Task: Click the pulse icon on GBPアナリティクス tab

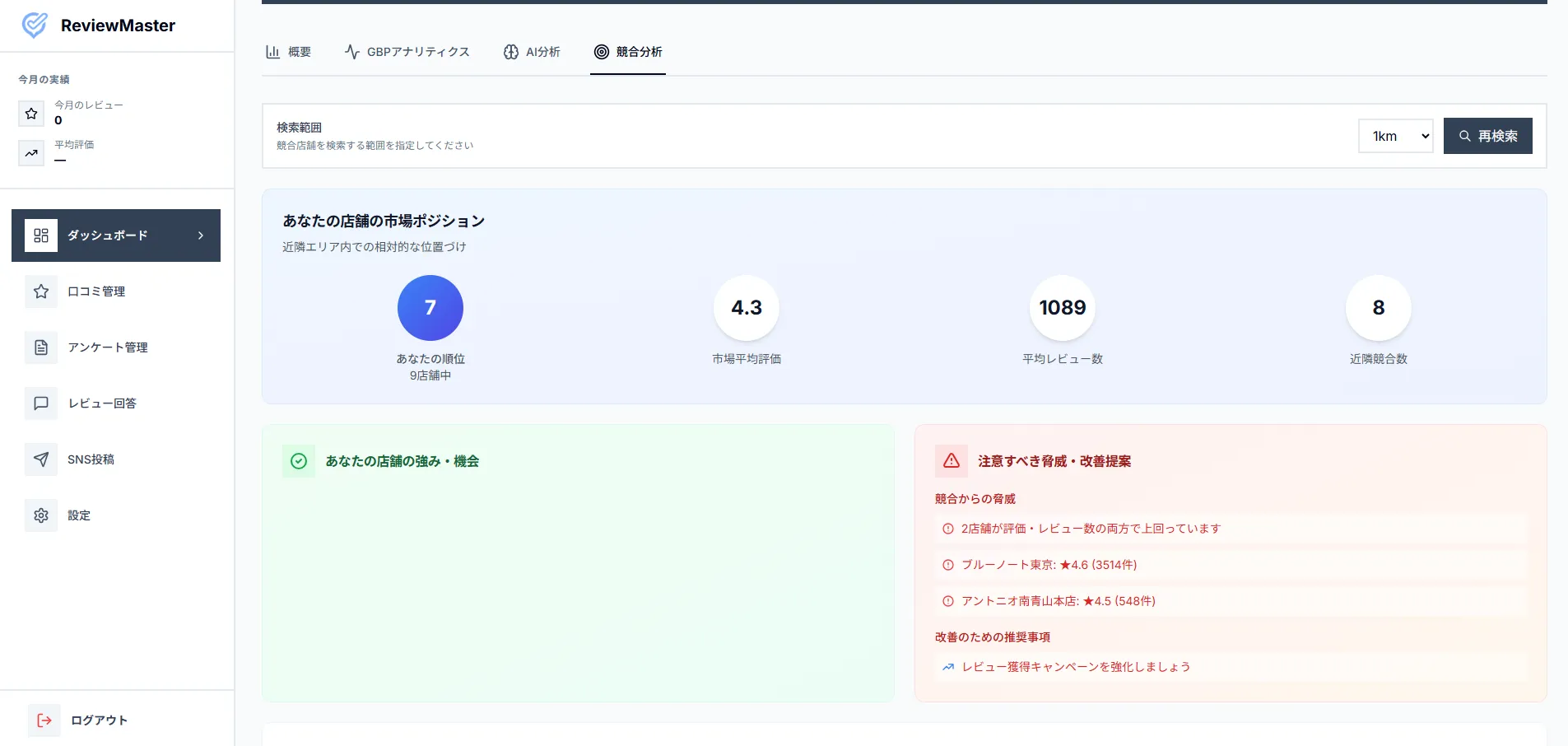Action: pos(352,52)
